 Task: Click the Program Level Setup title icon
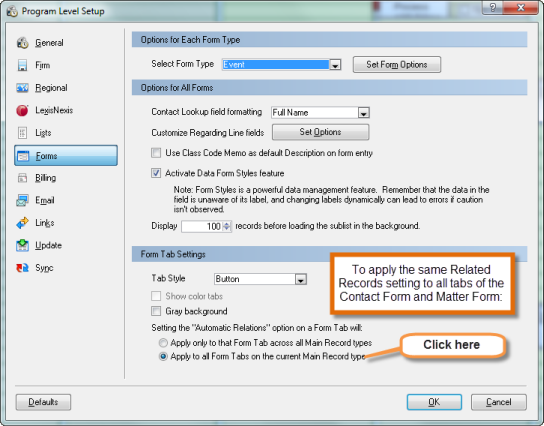click(x=12, y=11)
